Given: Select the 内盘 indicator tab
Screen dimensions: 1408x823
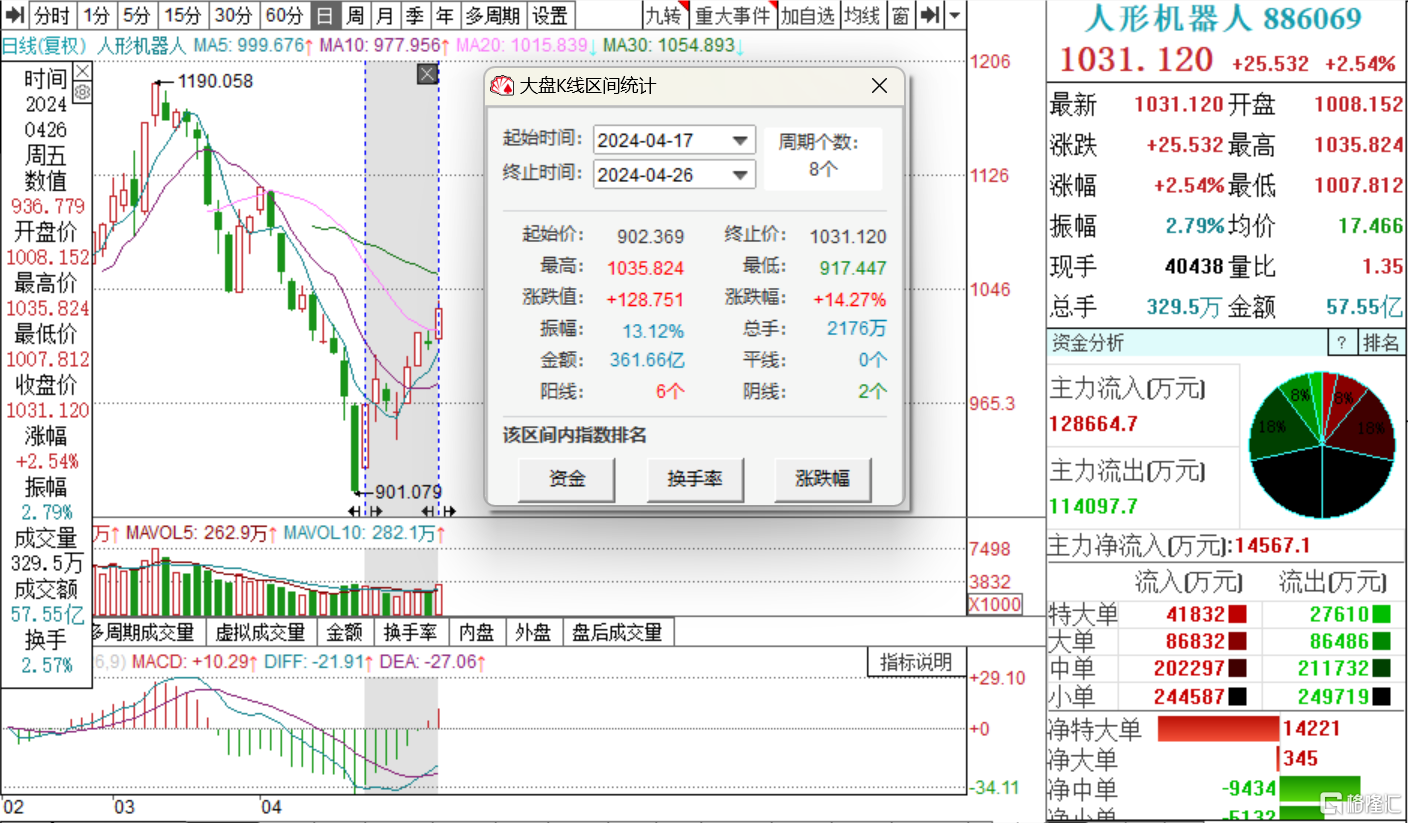Looking at the screenshot, I should pos(477,632).
